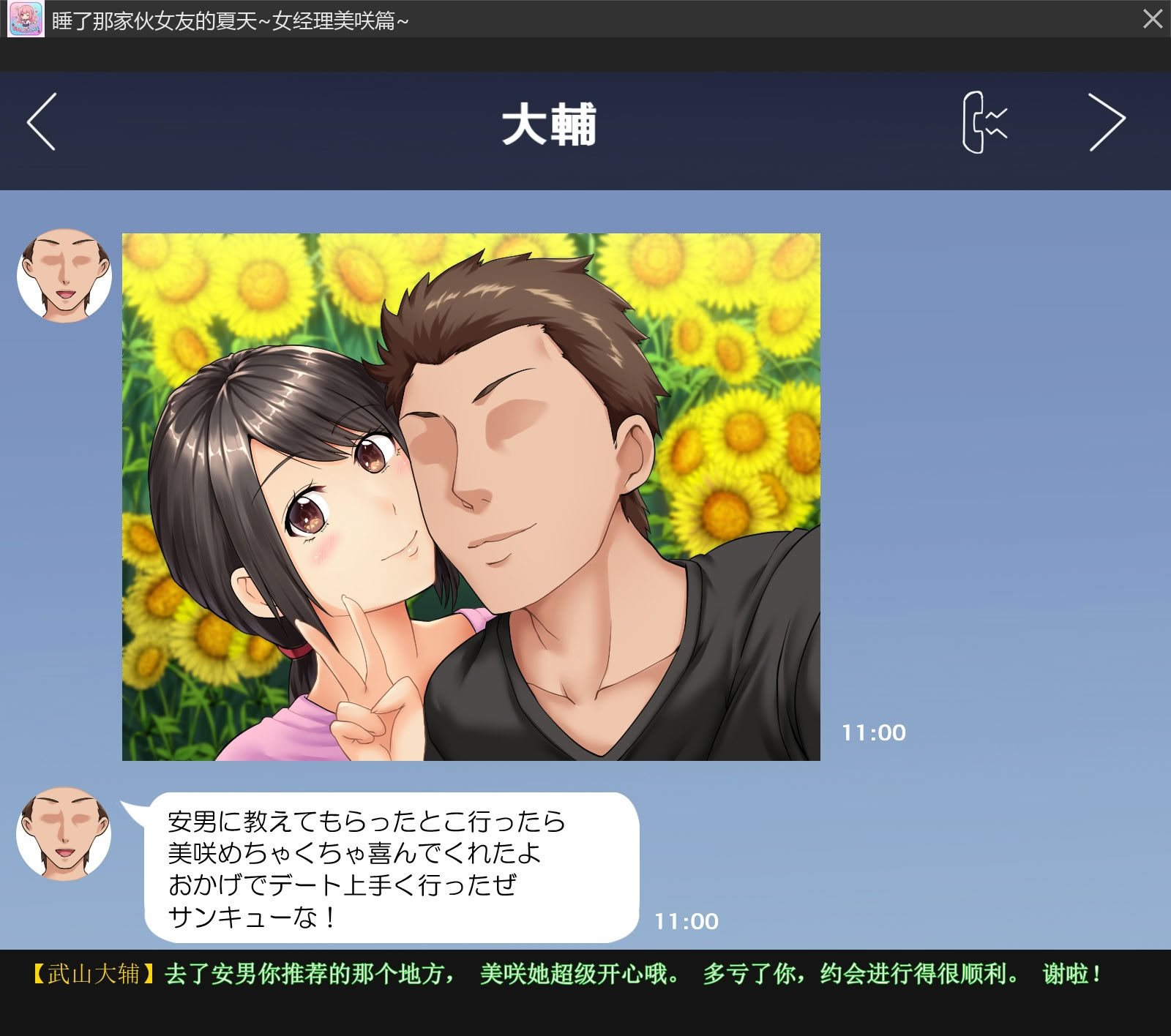Close the game window
1171x1036 pixels.
[1152, 19]
